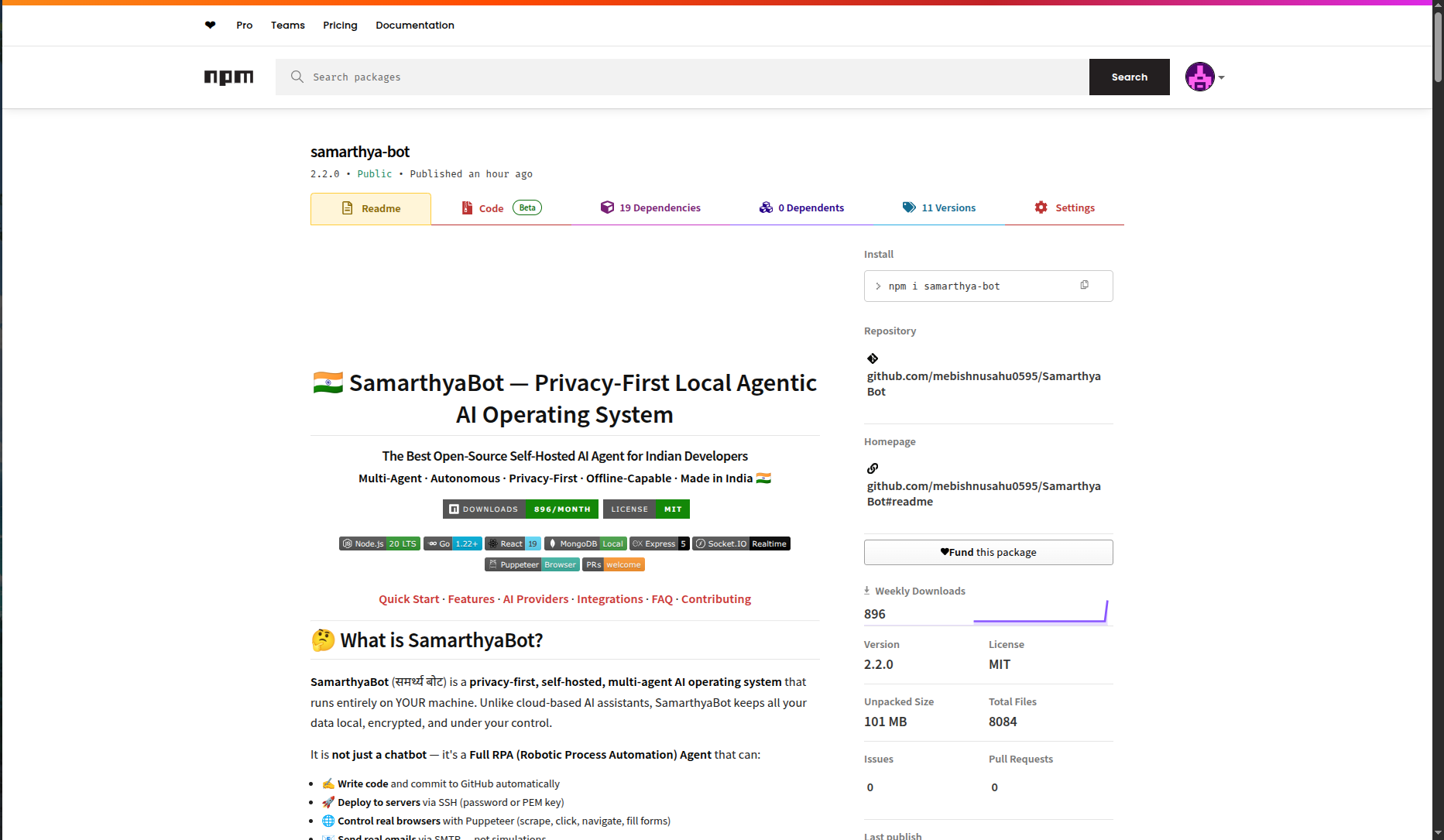
Task: Click the npm logo
Action: pyautogui.click(x=228, y=77)
